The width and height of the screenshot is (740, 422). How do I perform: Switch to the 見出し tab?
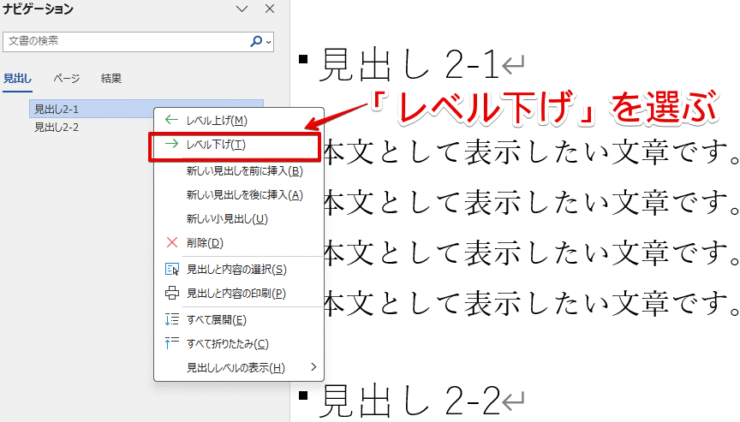(17, 78)
